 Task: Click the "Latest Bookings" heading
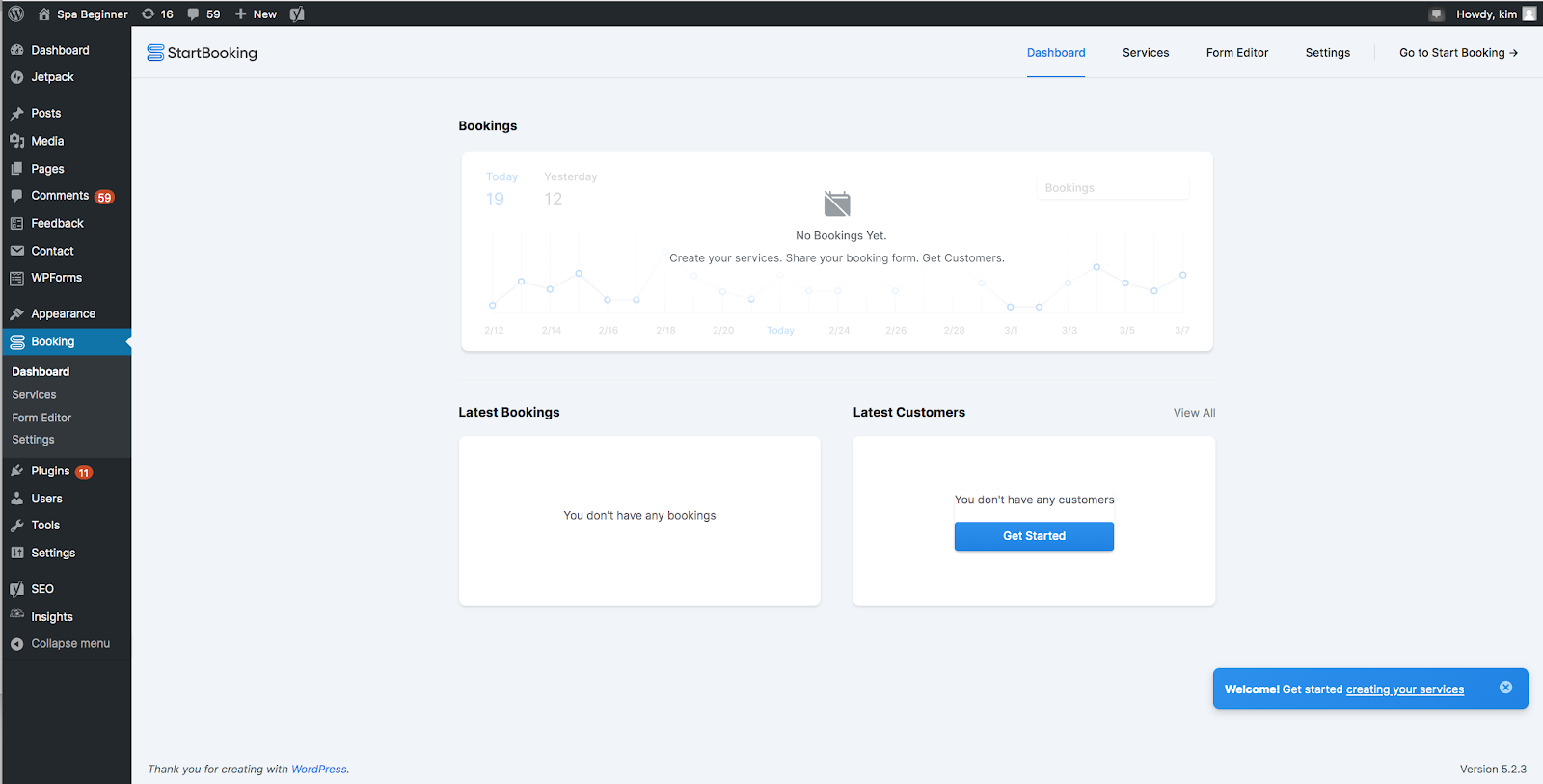click(x=509, y=412)
